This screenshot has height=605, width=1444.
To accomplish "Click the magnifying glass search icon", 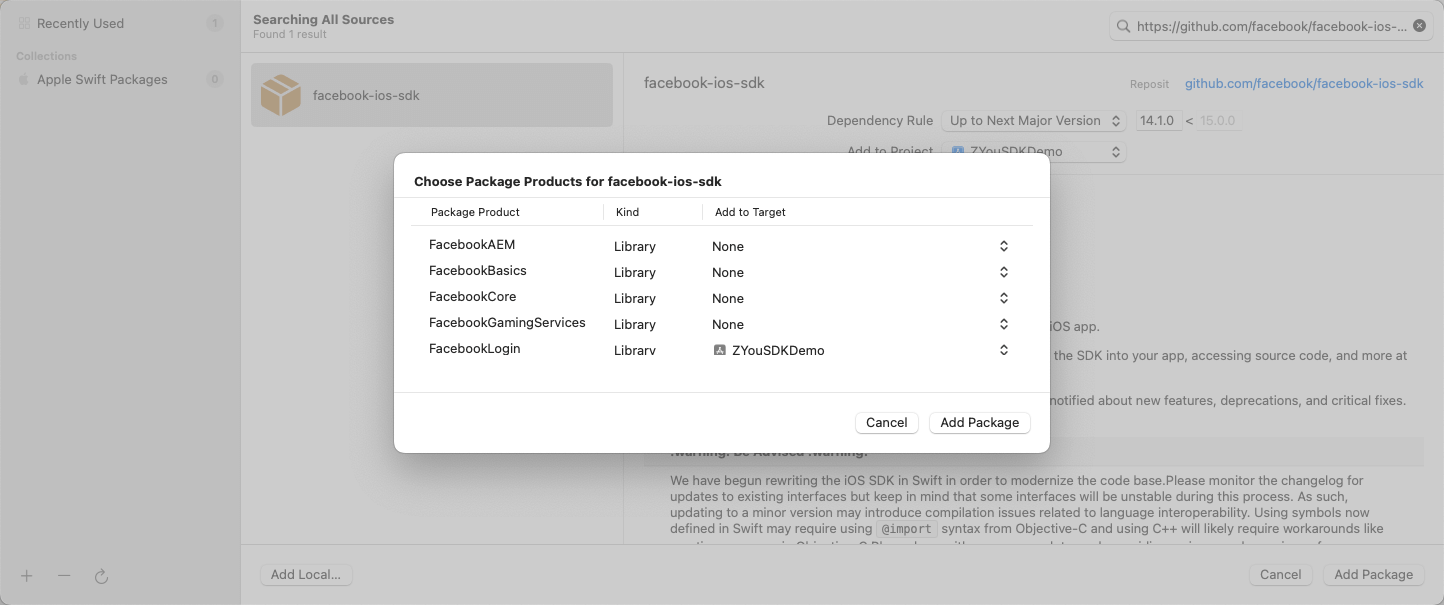I will pos(1125,27).
